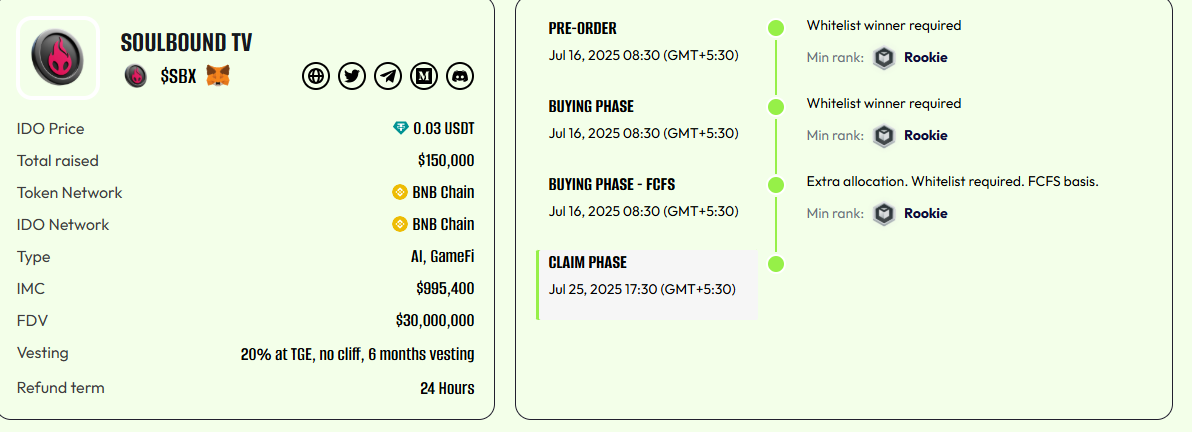The height and width of the screenshot is (432, 1192).
Task: Click the $SBX token ticker
Action: [x=178, y=75]
